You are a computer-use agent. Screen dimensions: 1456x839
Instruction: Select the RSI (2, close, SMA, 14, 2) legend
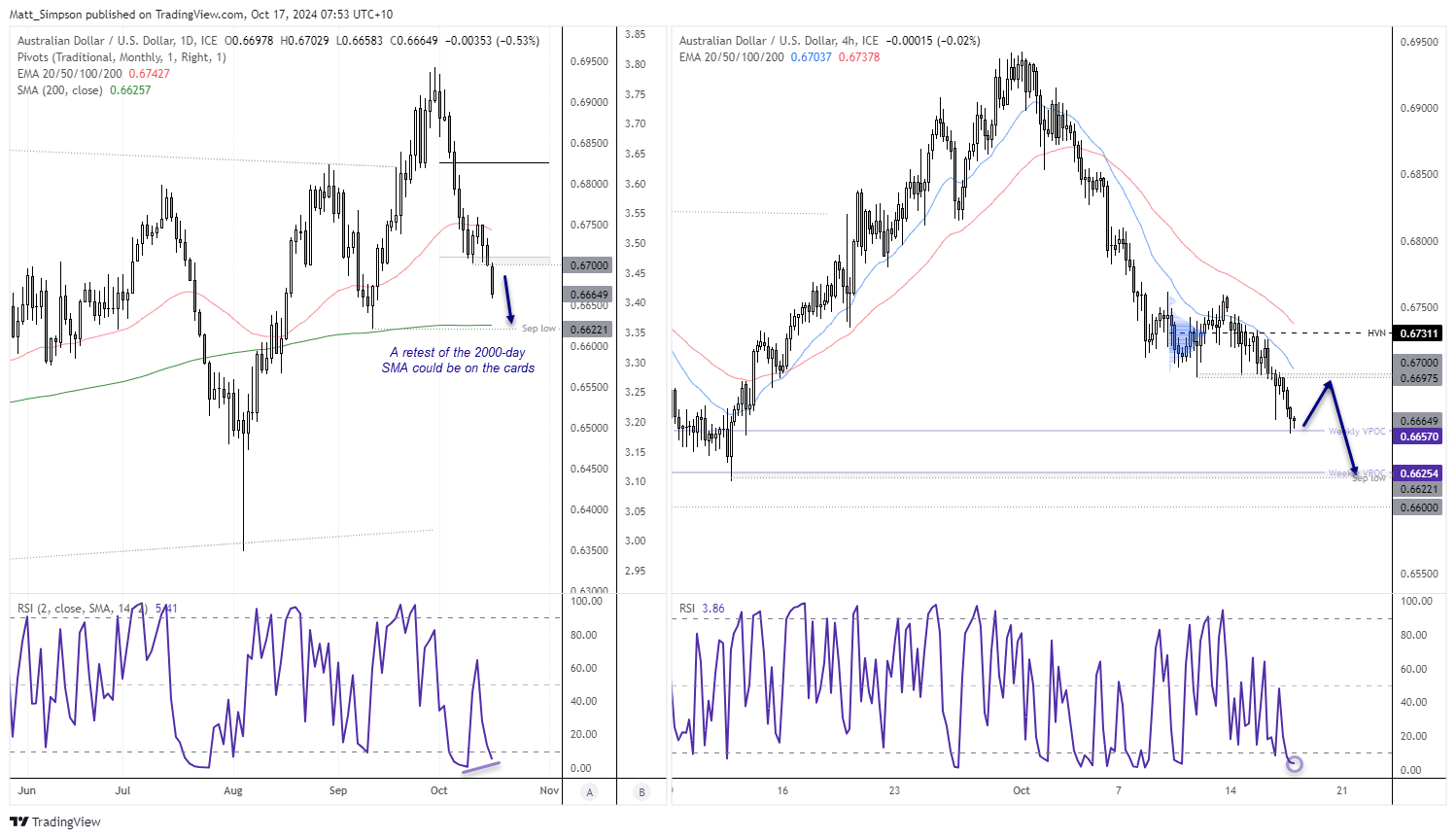[97, 609]
